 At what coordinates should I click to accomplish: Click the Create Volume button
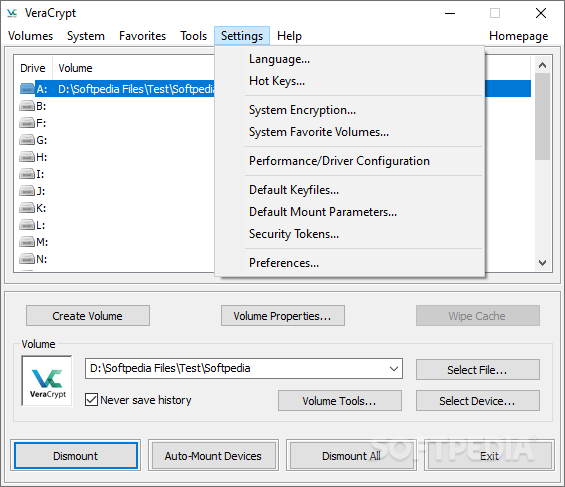click(x=88, y=316)
